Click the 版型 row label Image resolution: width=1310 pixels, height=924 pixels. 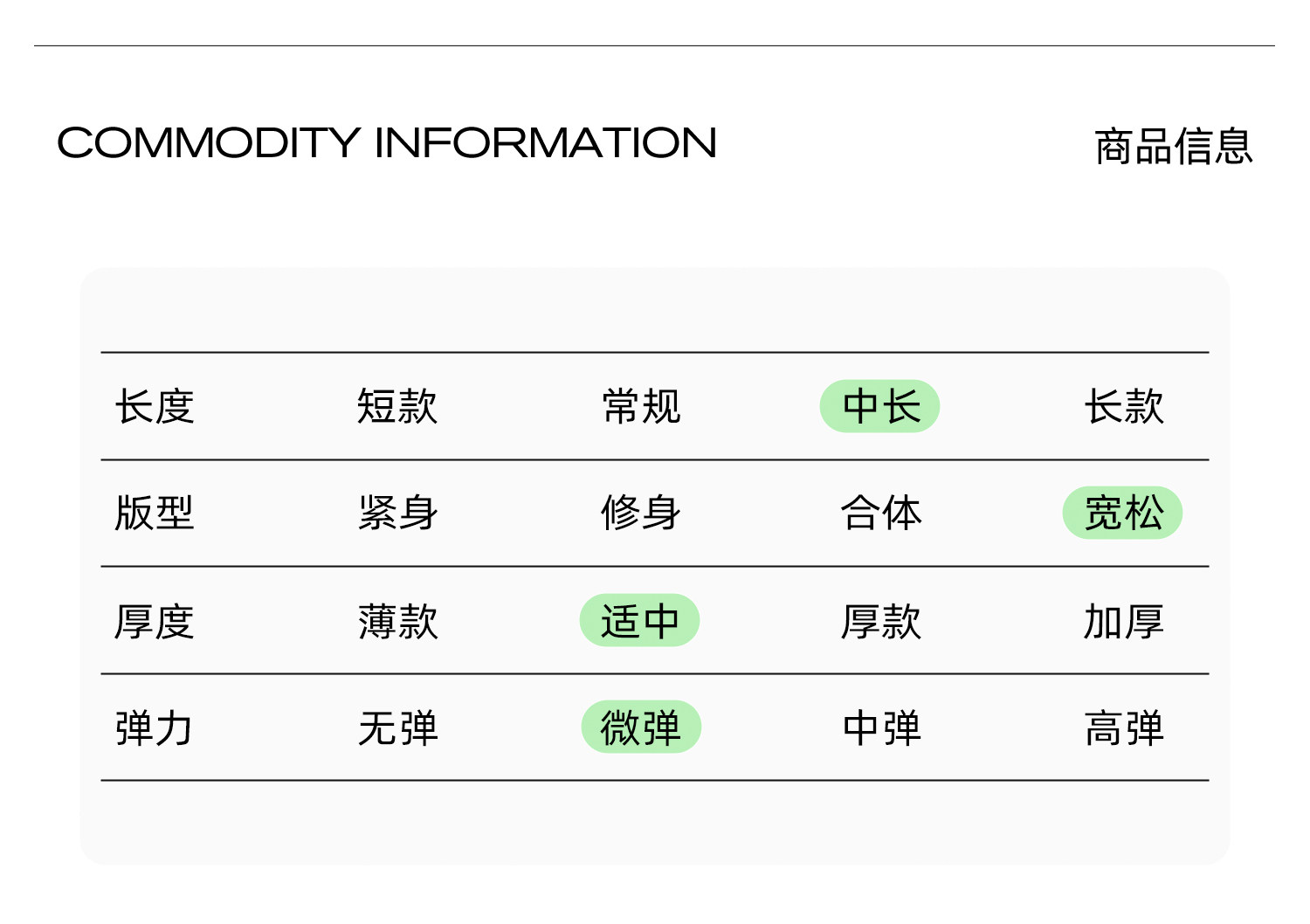point(155,513)
